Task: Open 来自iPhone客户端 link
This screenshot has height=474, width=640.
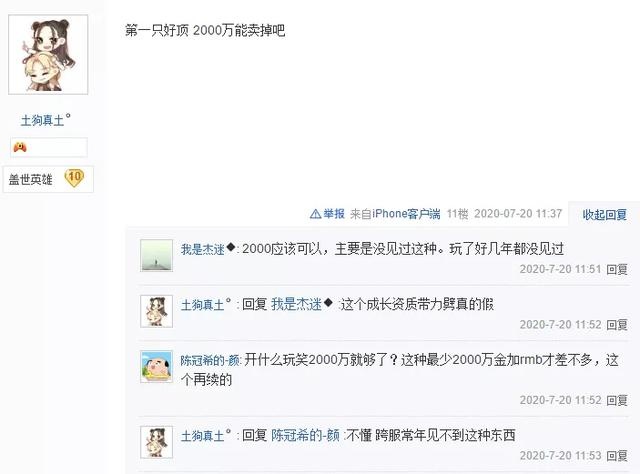Action: (395, 214)
